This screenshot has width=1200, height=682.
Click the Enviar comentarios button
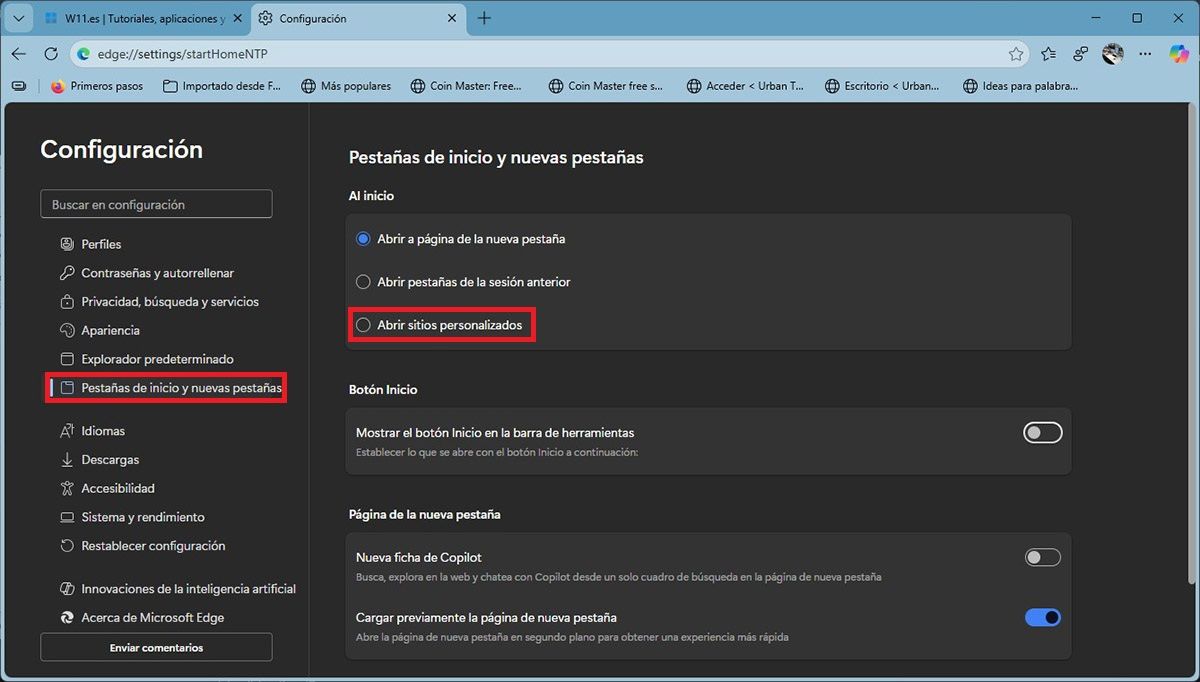pyautogui.click(x=156, y=648)
